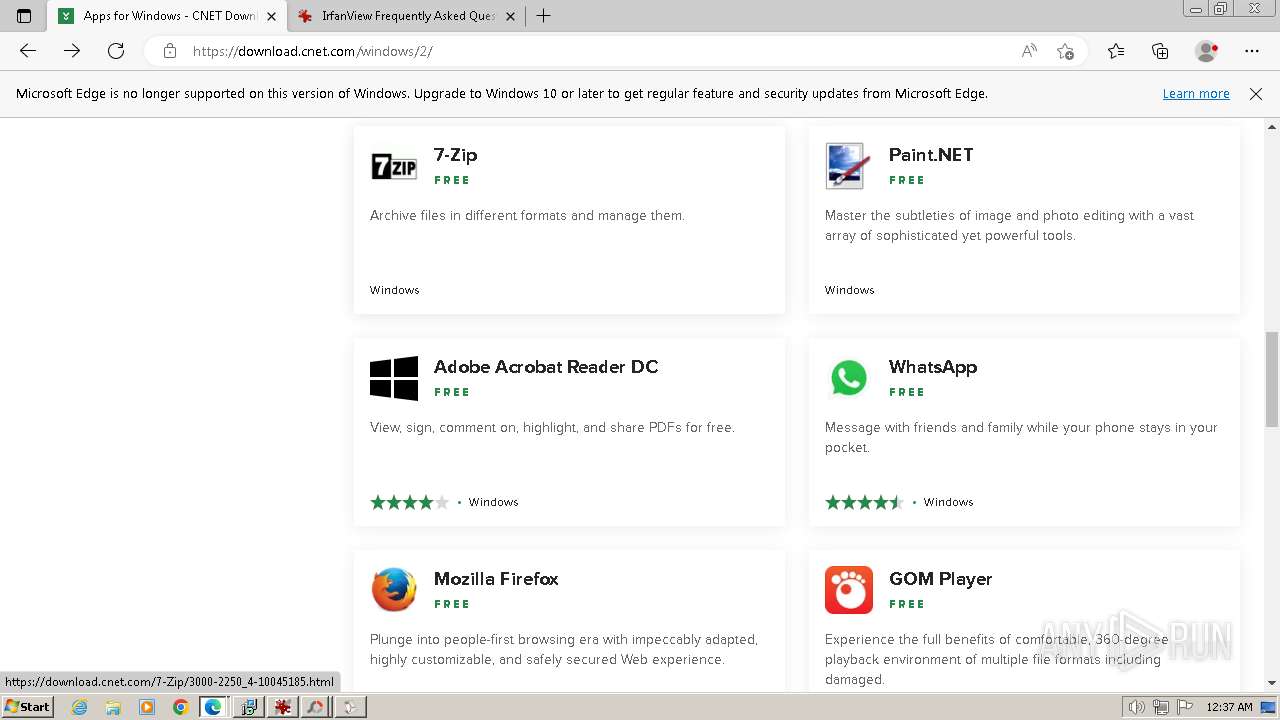Close the Apps for Windows CNET tab

(271, 16)
